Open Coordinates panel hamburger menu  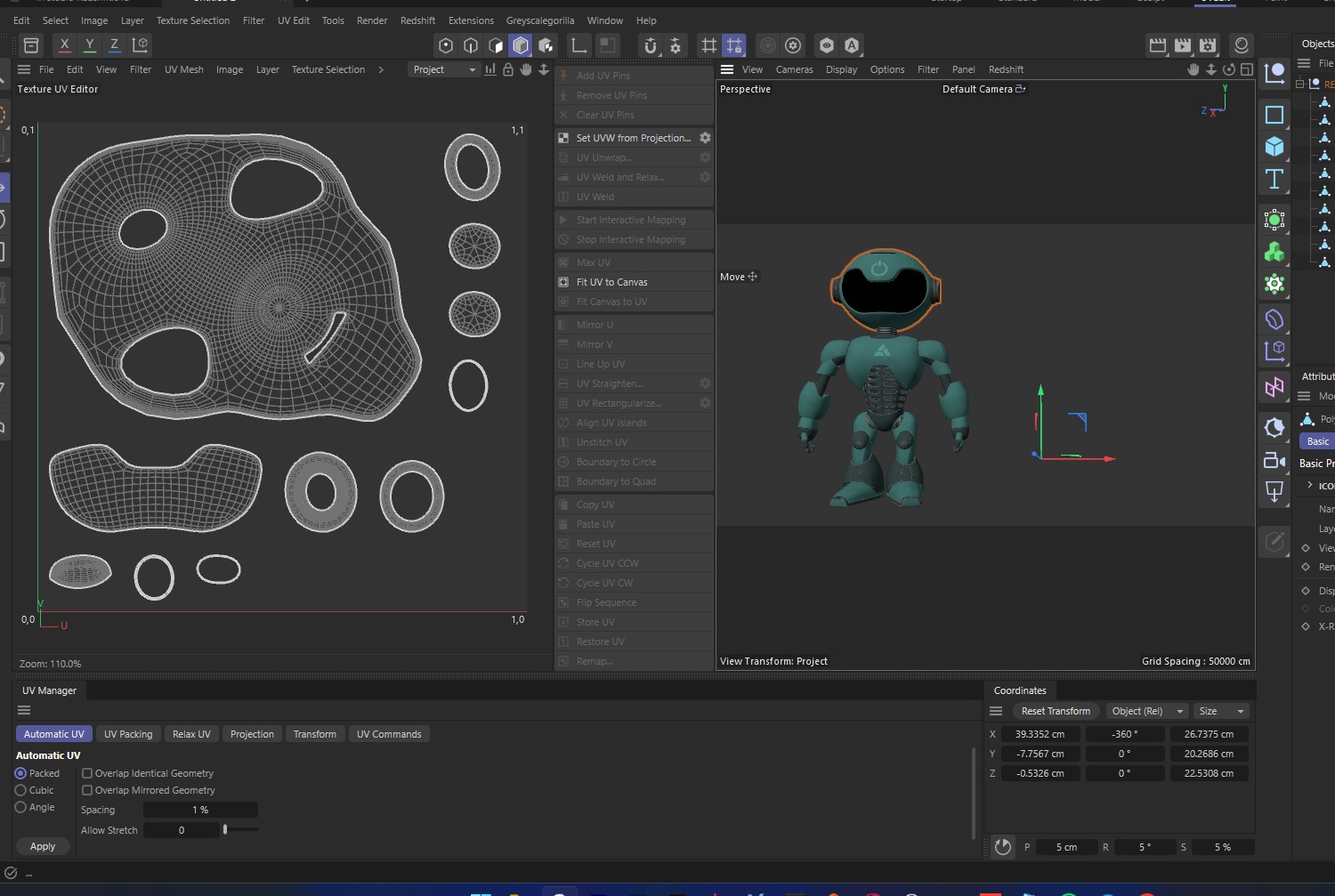coord(996,711)
